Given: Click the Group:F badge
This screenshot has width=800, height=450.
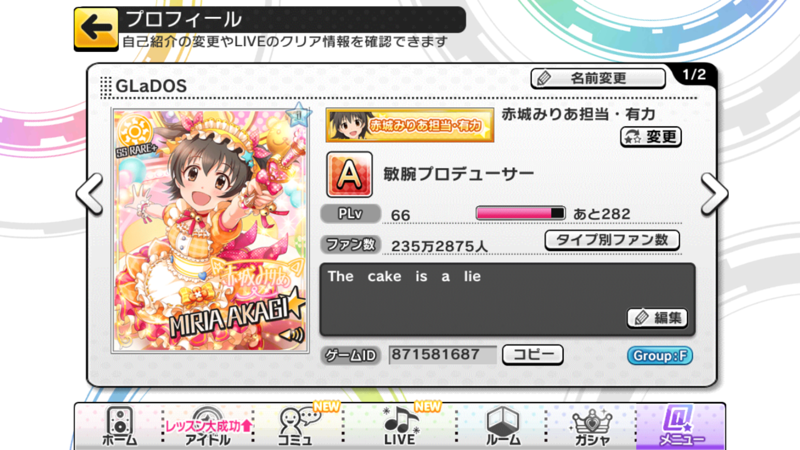Looking at the screenshot, I should 660,356.
